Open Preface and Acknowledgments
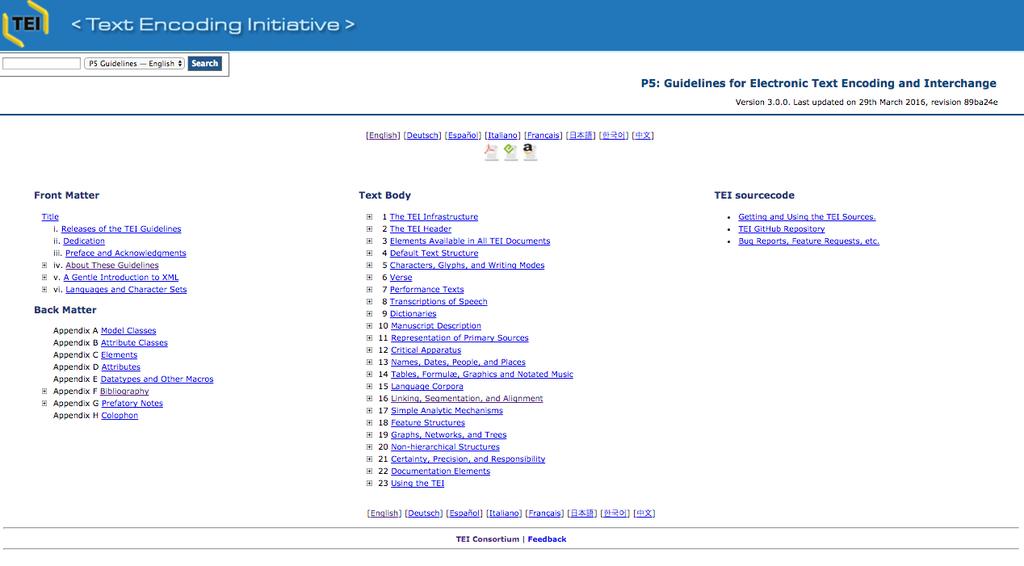 pos(125,253)
